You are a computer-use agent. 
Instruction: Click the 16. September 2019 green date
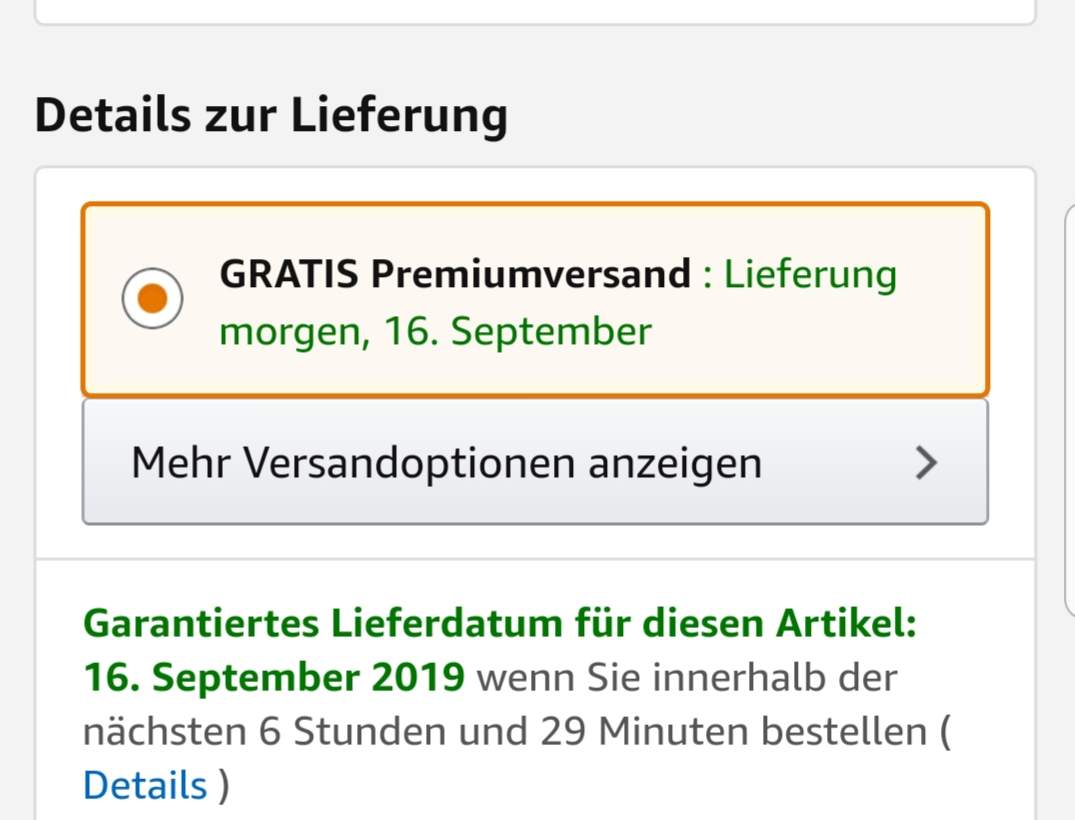point(272,676)
